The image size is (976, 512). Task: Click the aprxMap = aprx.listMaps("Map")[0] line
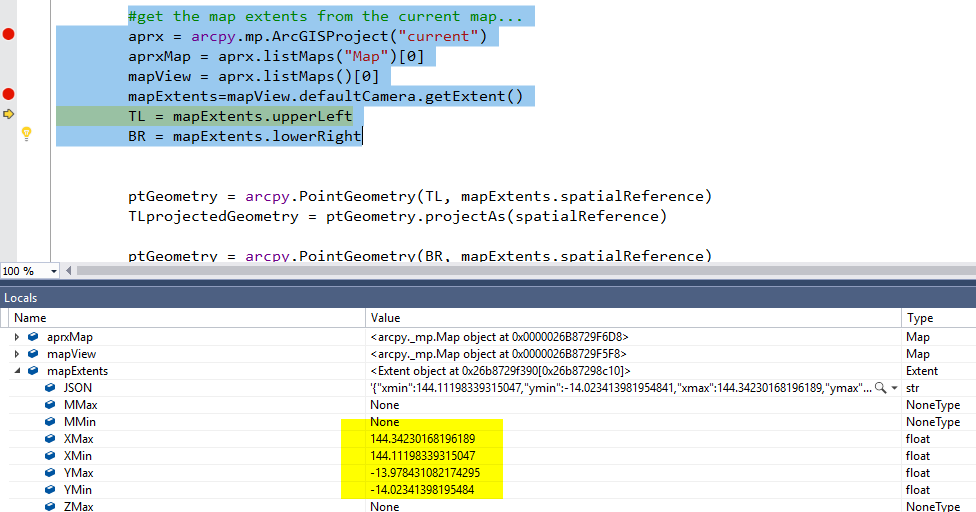[x=276, y=57]
